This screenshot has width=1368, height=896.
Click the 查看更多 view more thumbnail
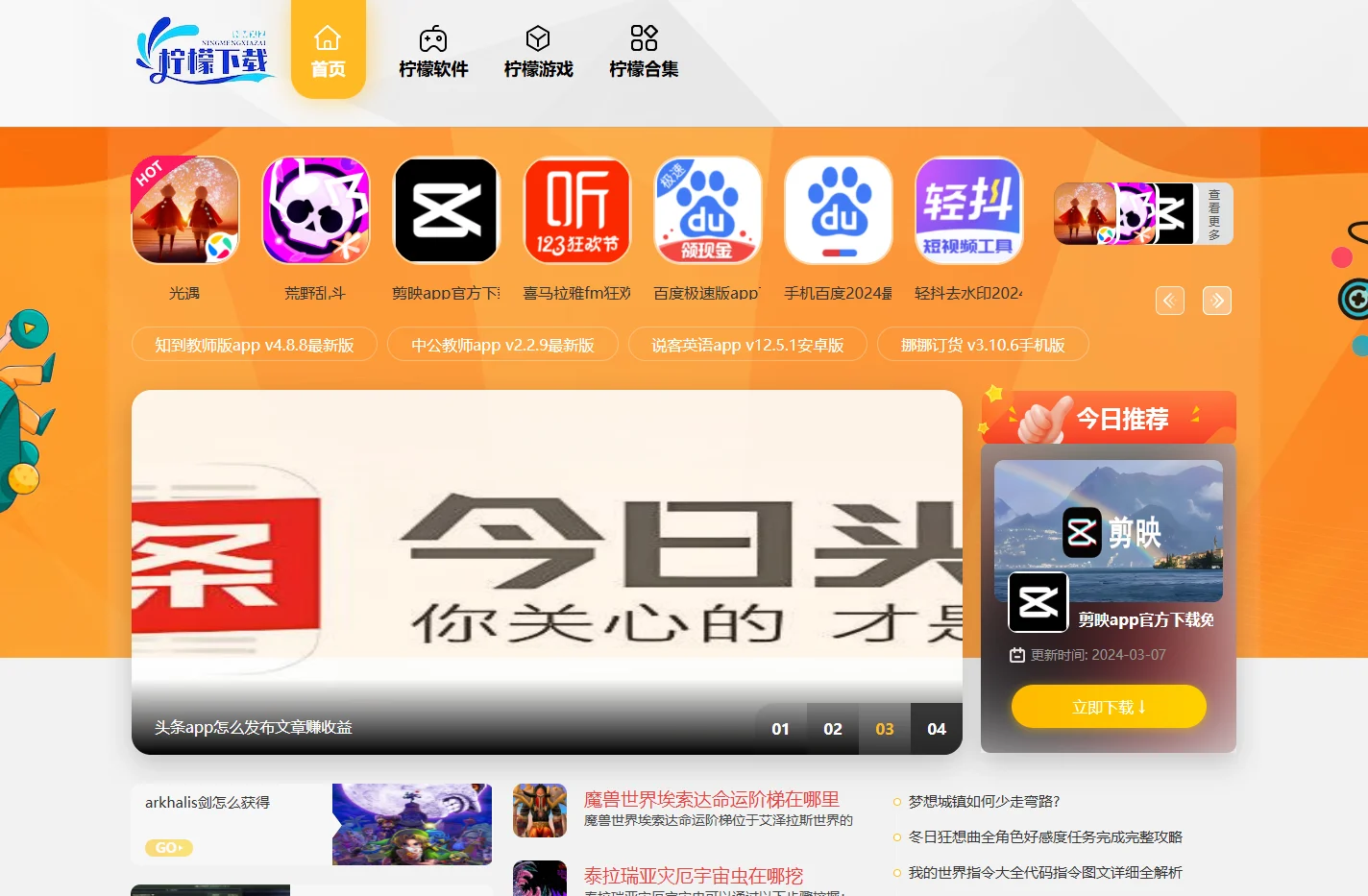tap(1143, 213)
